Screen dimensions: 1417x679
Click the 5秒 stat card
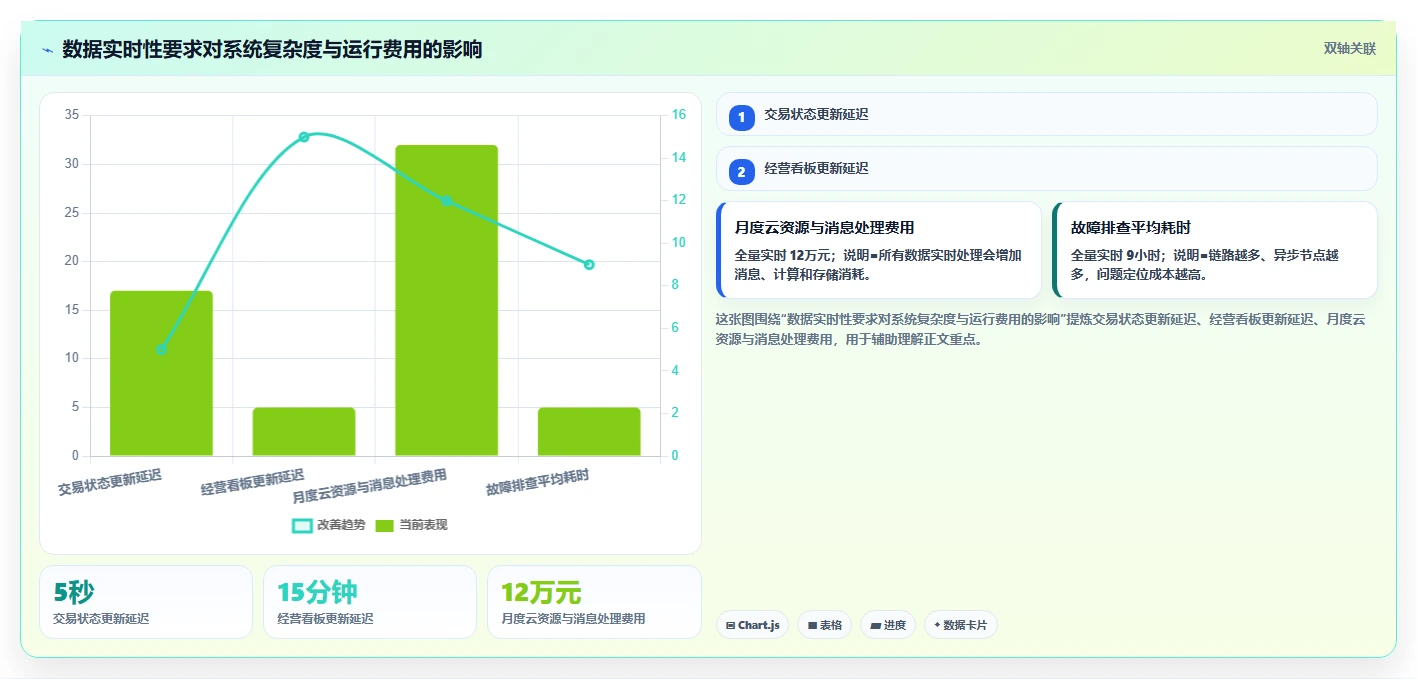pos(146,602)
